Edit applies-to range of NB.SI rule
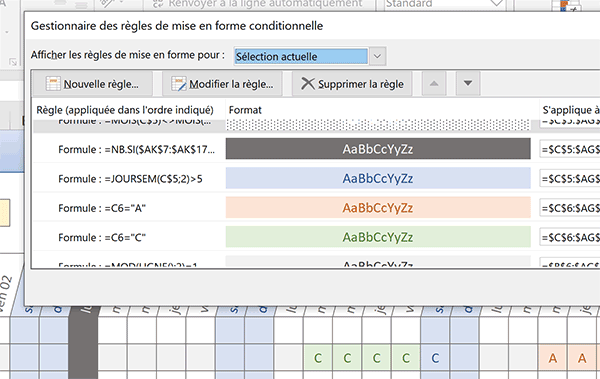This screenshot has width=600, height=379. (x=570, y=149)
